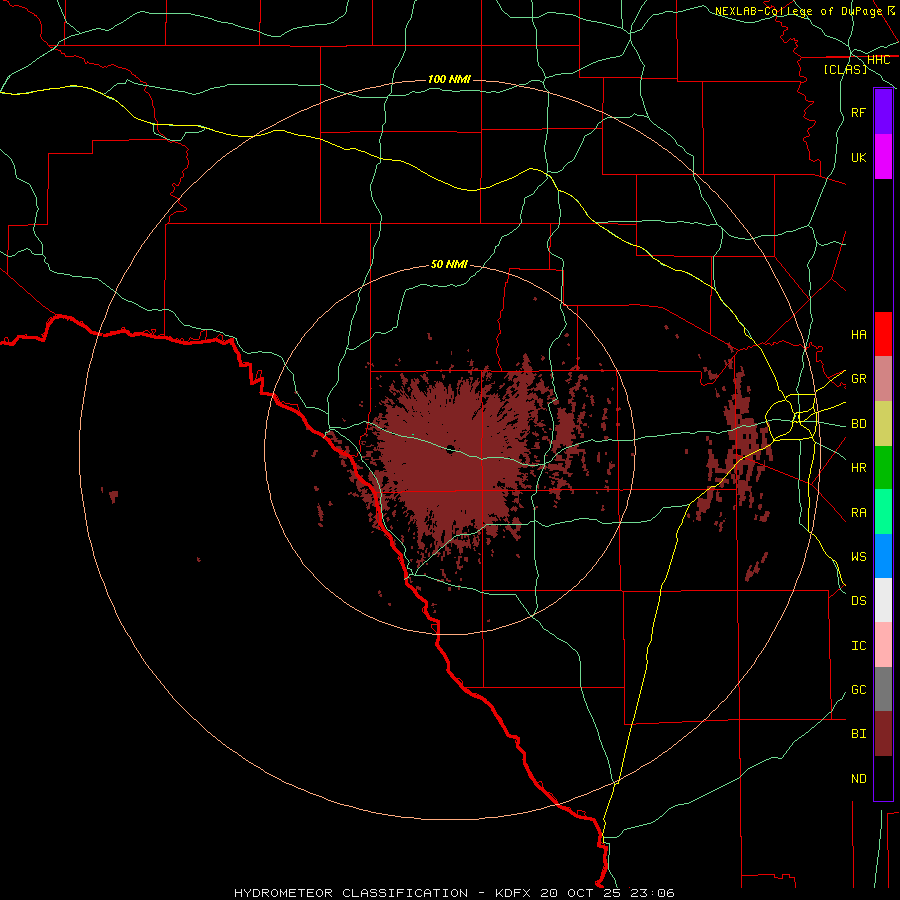The image size is (900, 900).
Task: Click the DS legend label
Action: [x=858, y=601]
